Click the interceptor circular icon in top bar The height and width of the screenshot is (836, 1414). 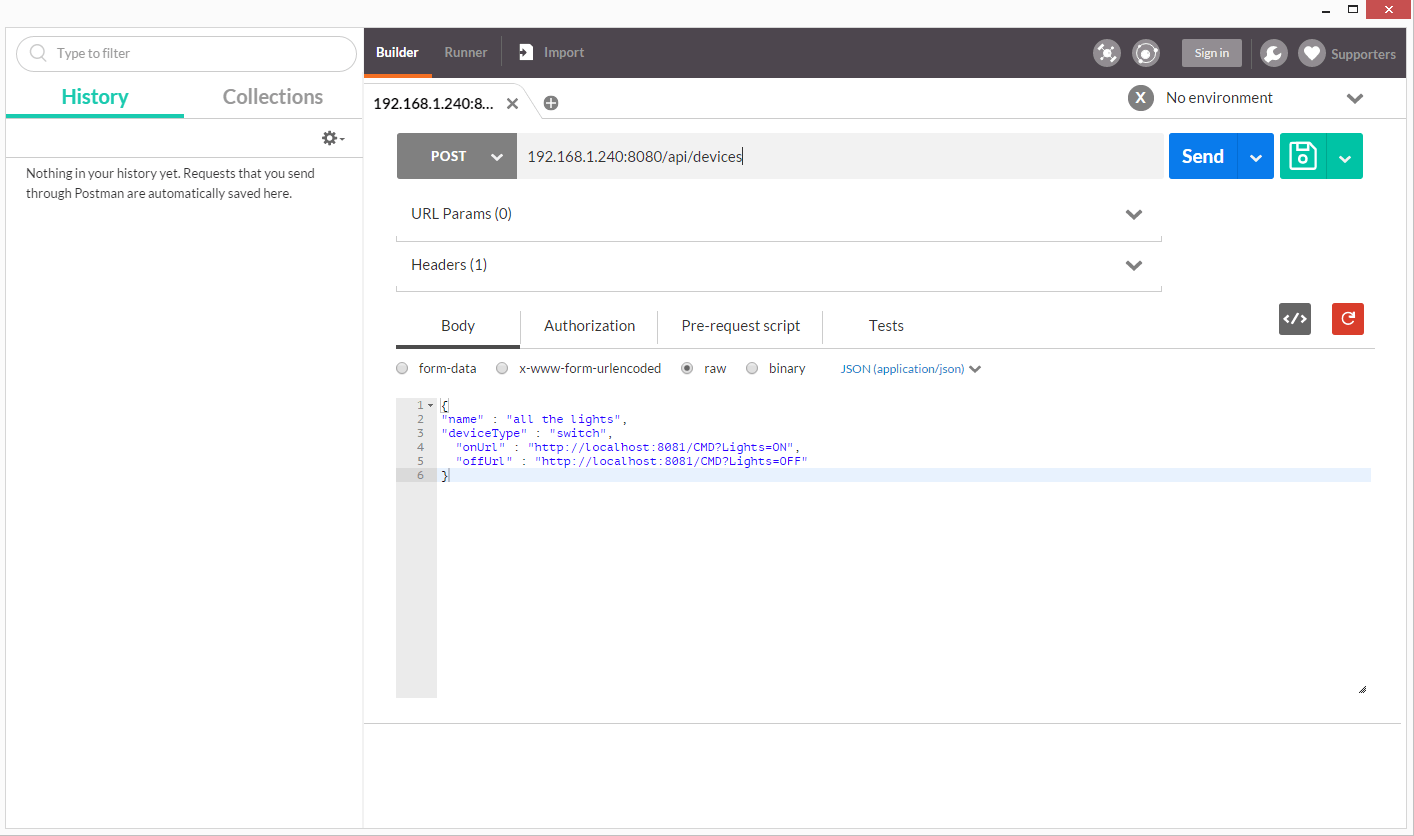click(1146, 53)
